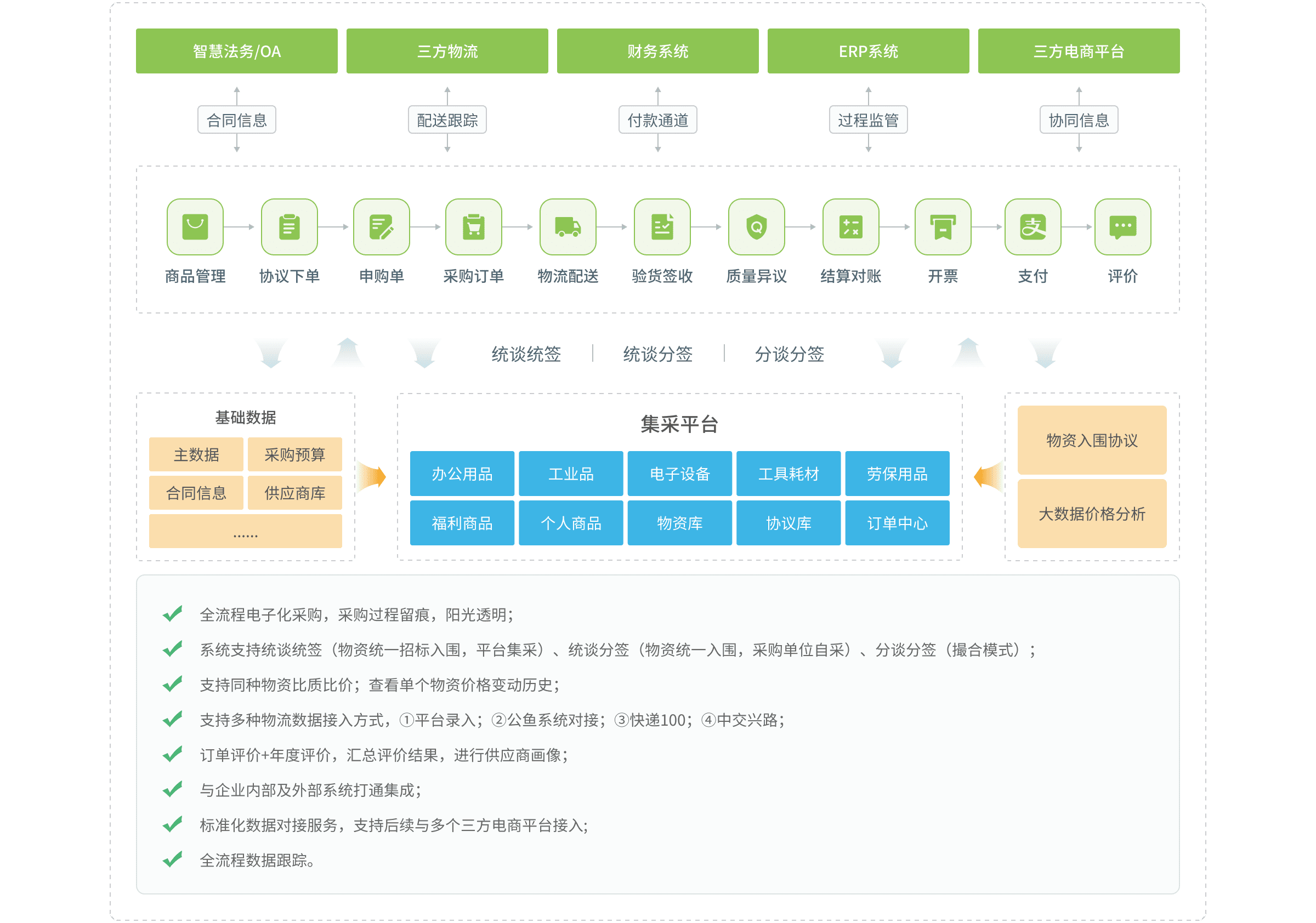Select the 验货签收 document check icon
This screenshot has height=923, width=1316.
pos(662,227)
